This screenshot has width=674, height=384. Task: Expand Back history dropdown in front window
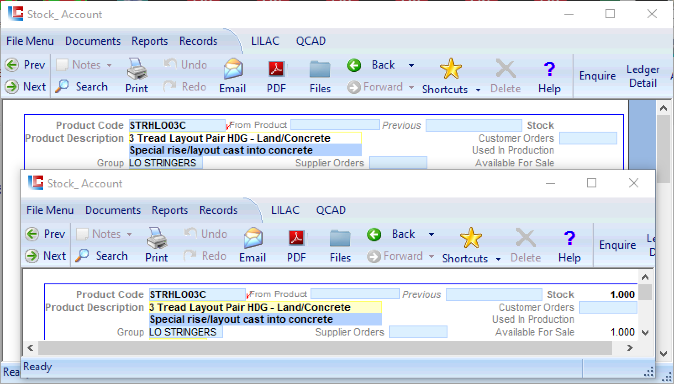point(431,234)
